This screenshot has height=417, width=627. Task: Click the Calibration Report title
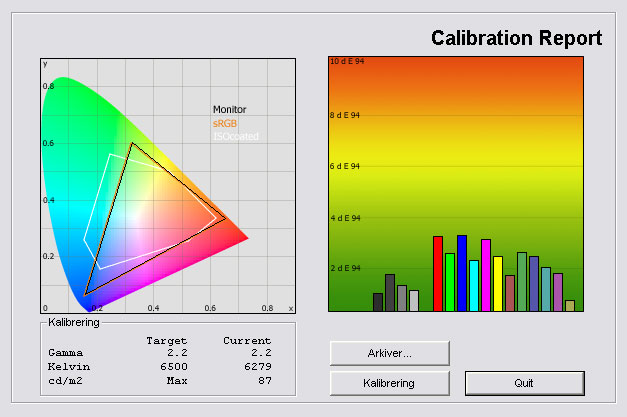point(516,38)
